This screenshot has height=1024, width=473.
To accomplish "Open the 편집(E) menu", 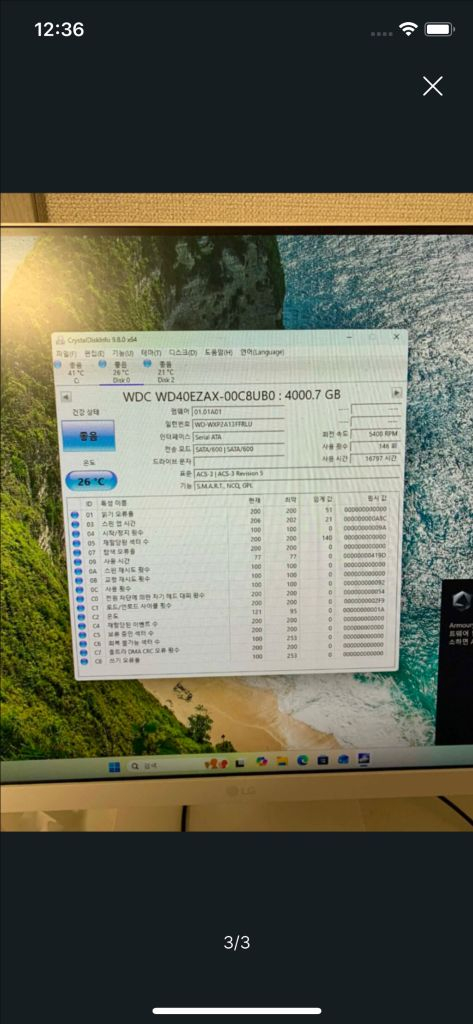I will click(94, 353).
